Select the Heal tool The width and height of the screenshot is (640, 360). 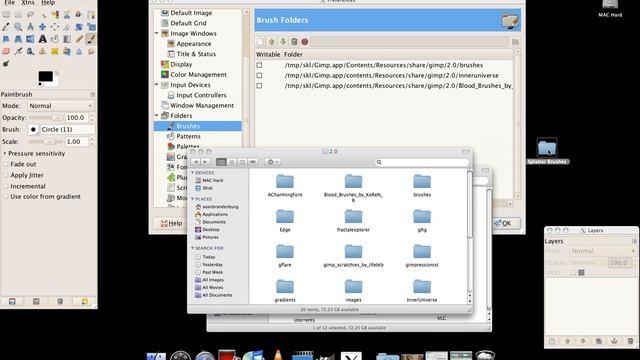pos(55,51)
